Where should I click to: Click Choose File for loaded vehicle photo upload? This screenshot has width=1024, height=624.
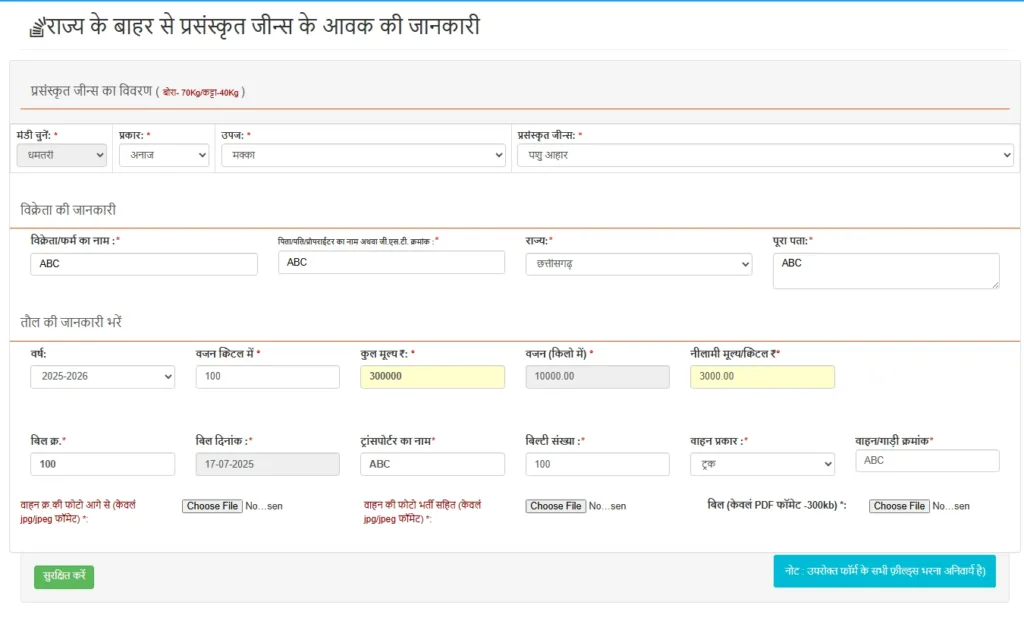coord(555,506)
